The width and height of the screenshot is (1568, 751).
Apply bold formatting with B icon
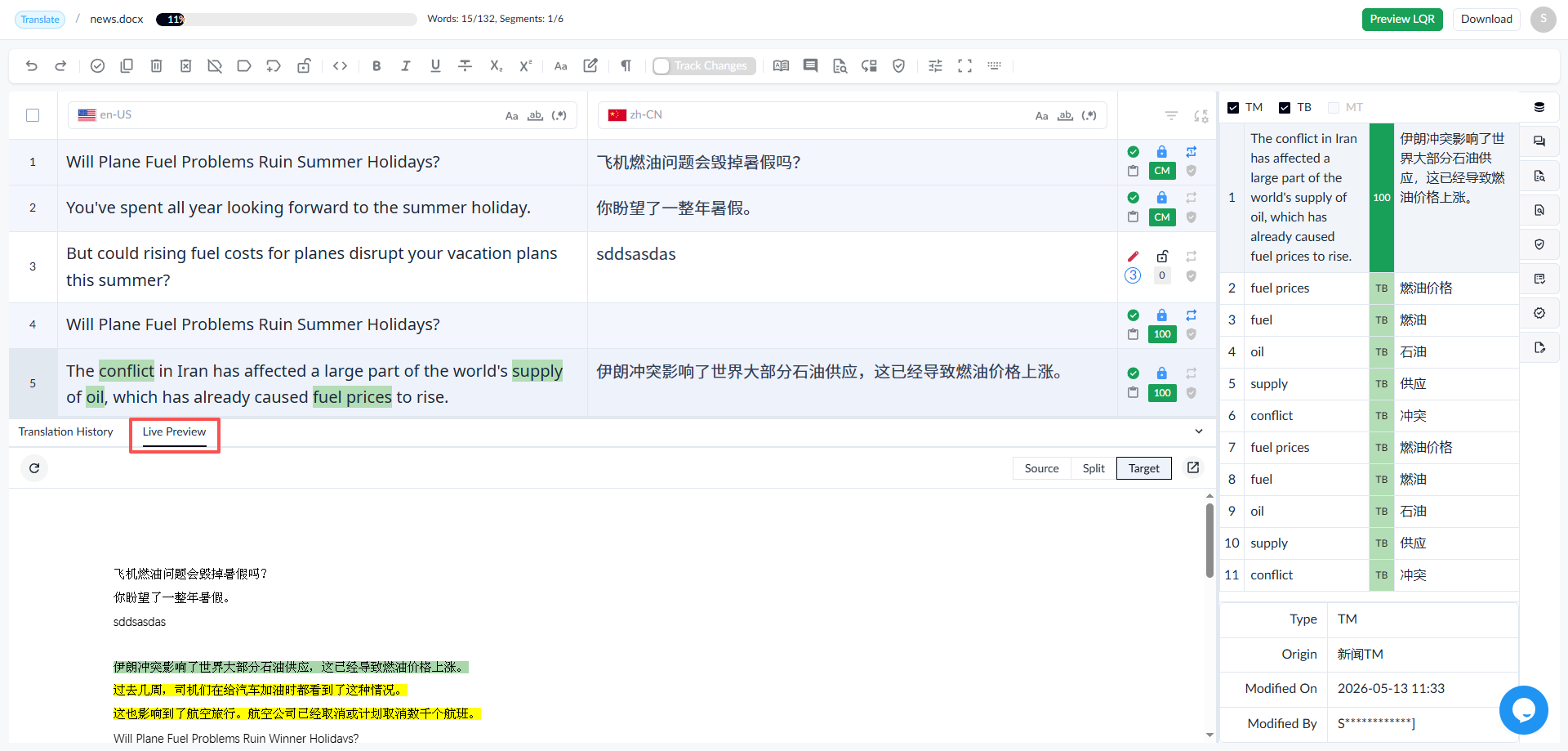[376, 66]
